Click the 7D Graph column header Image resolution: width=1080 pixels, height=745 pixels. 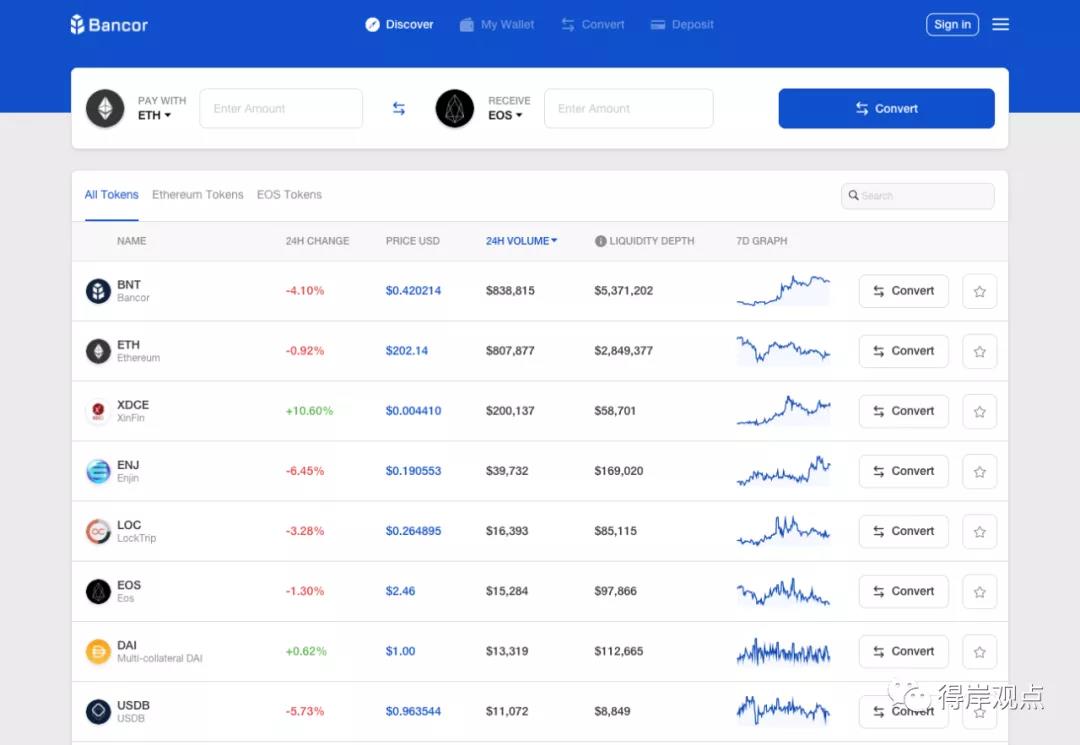tap(761, 241)
